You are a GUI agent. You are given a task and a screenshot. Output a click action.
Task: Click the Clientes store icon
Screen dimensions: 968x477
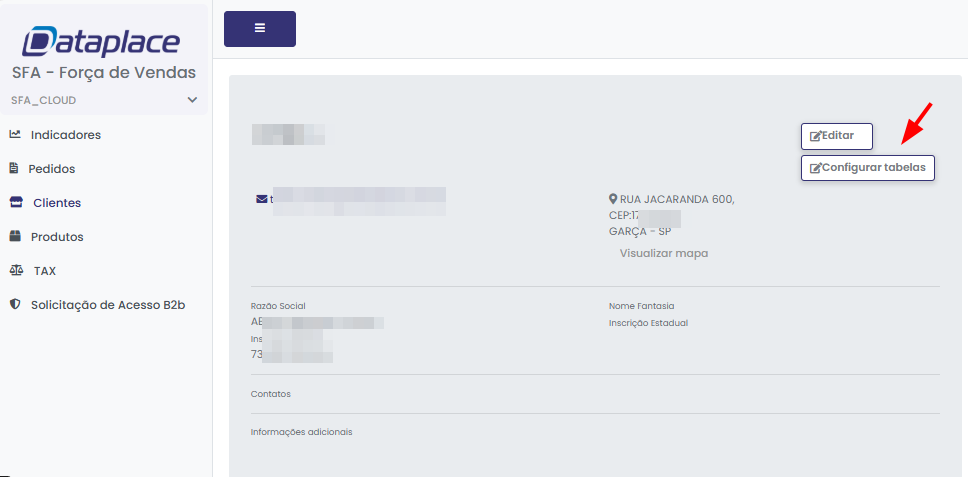click(x=15, y=202)
